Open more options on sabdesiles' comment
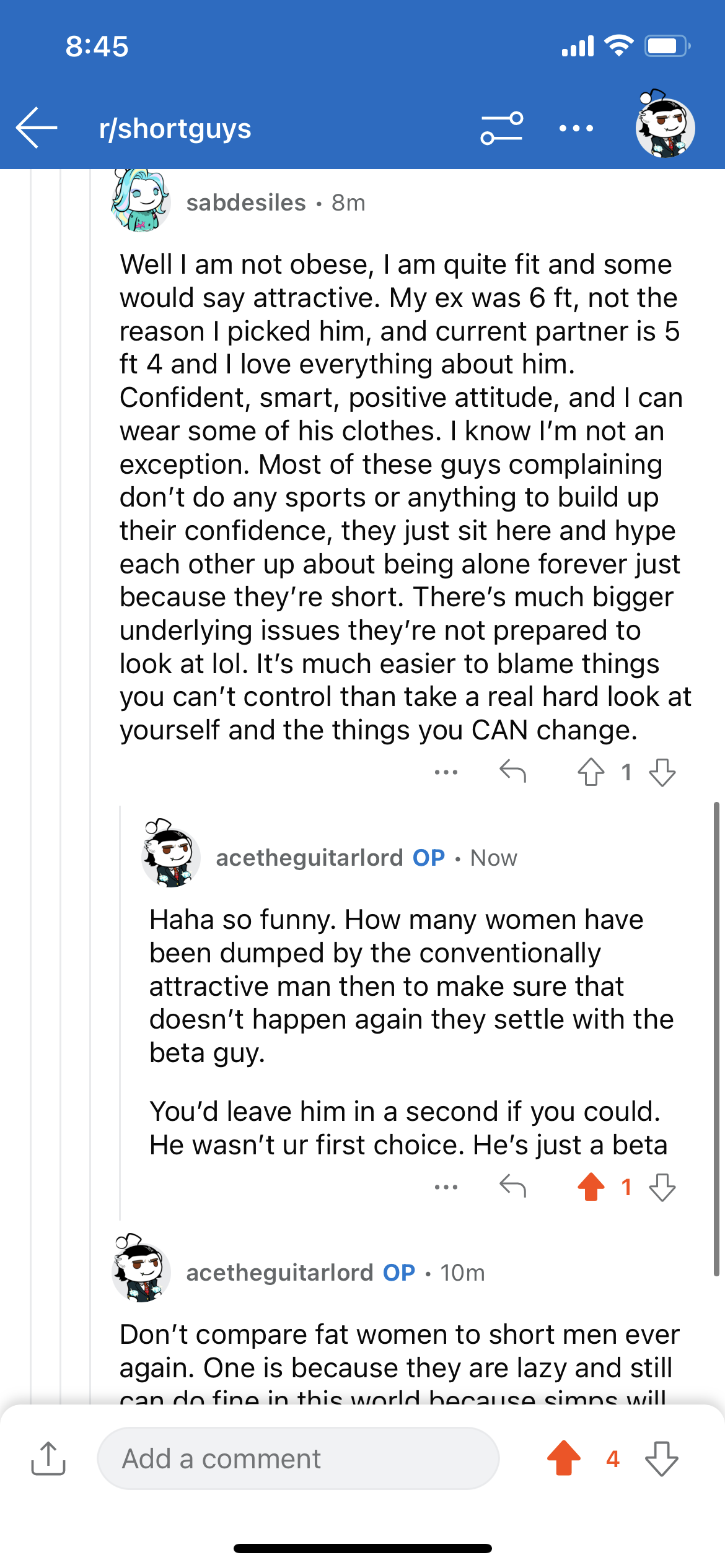Viewport: 725px width, 1568px height. pyautogui.click(x=446, y=772)
